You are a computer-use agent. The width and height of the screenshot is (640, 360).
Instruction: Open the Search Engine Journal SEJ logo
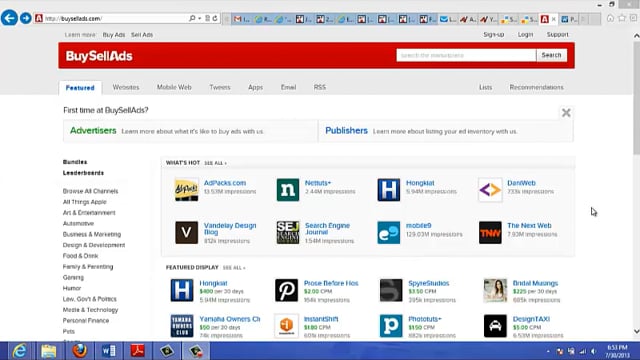[288, 232]
